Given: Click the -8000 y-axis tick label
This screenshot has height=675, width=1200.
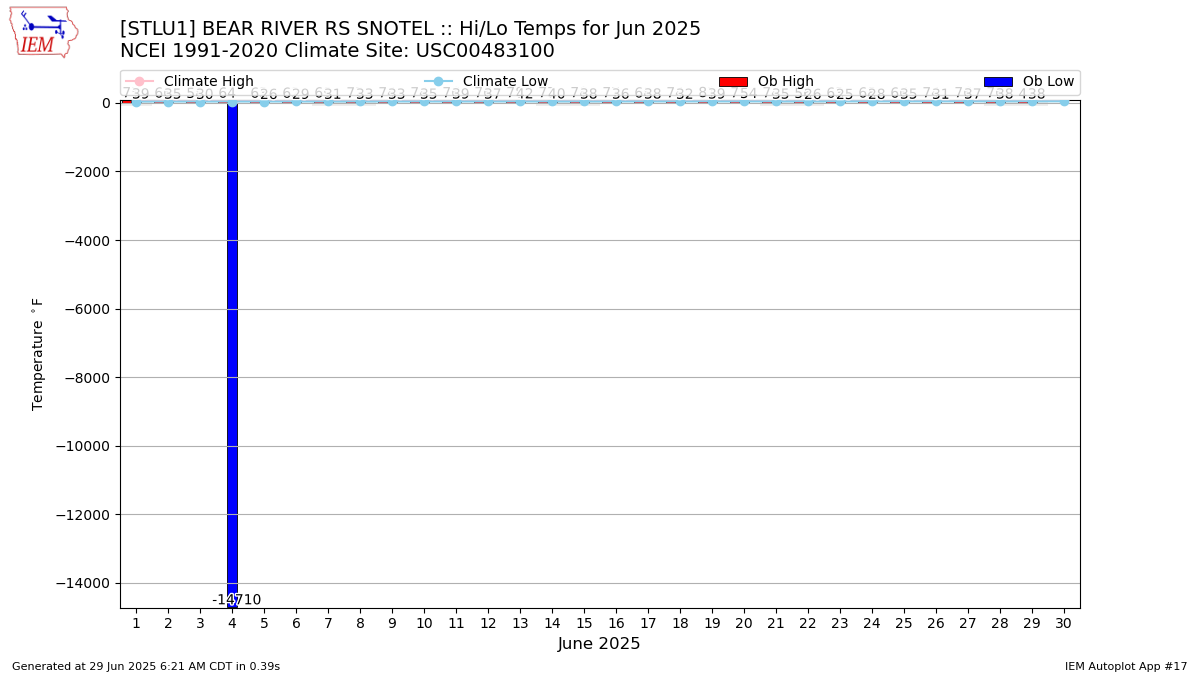Looking at the screenshot, I should click(x=87, y=378).
